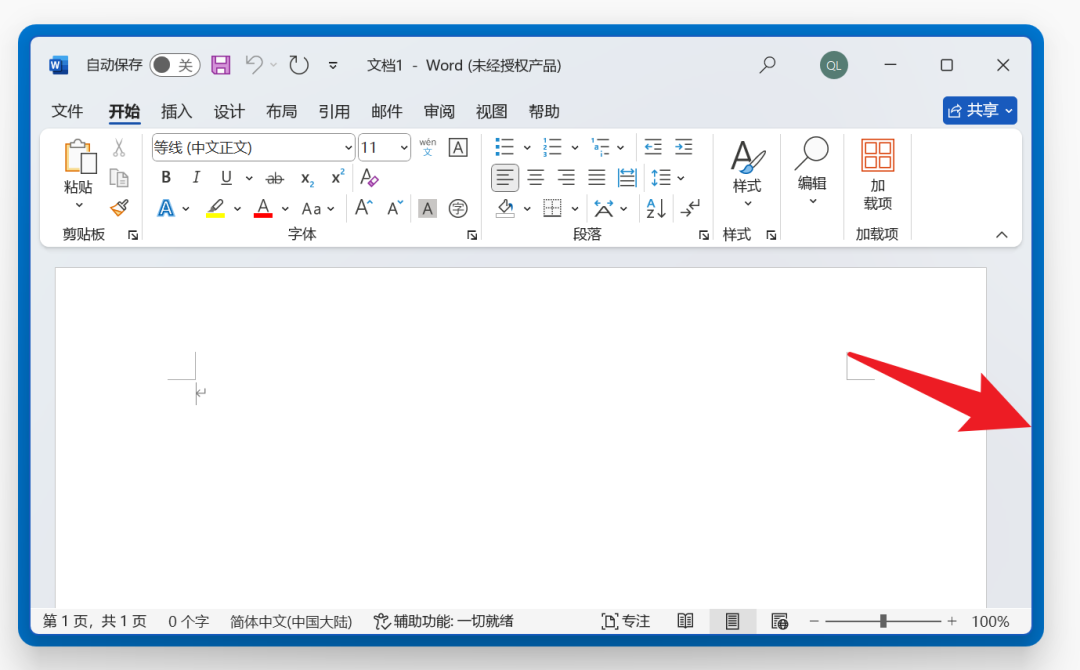
Task: Toggle the AutoSave switch
Action: [x=175, y=65]
